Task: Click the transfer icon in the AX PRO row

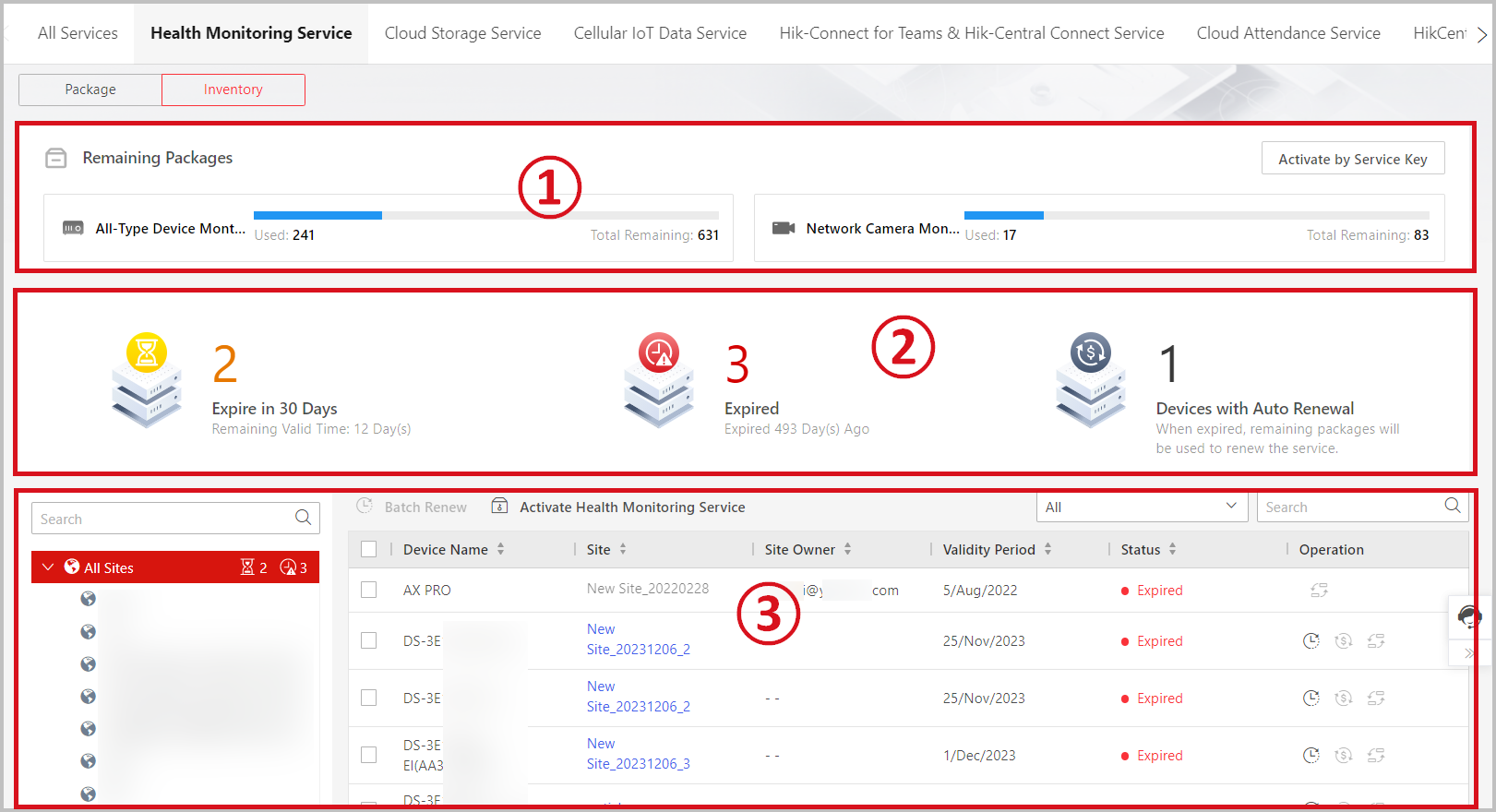Action: point(1319,590)
